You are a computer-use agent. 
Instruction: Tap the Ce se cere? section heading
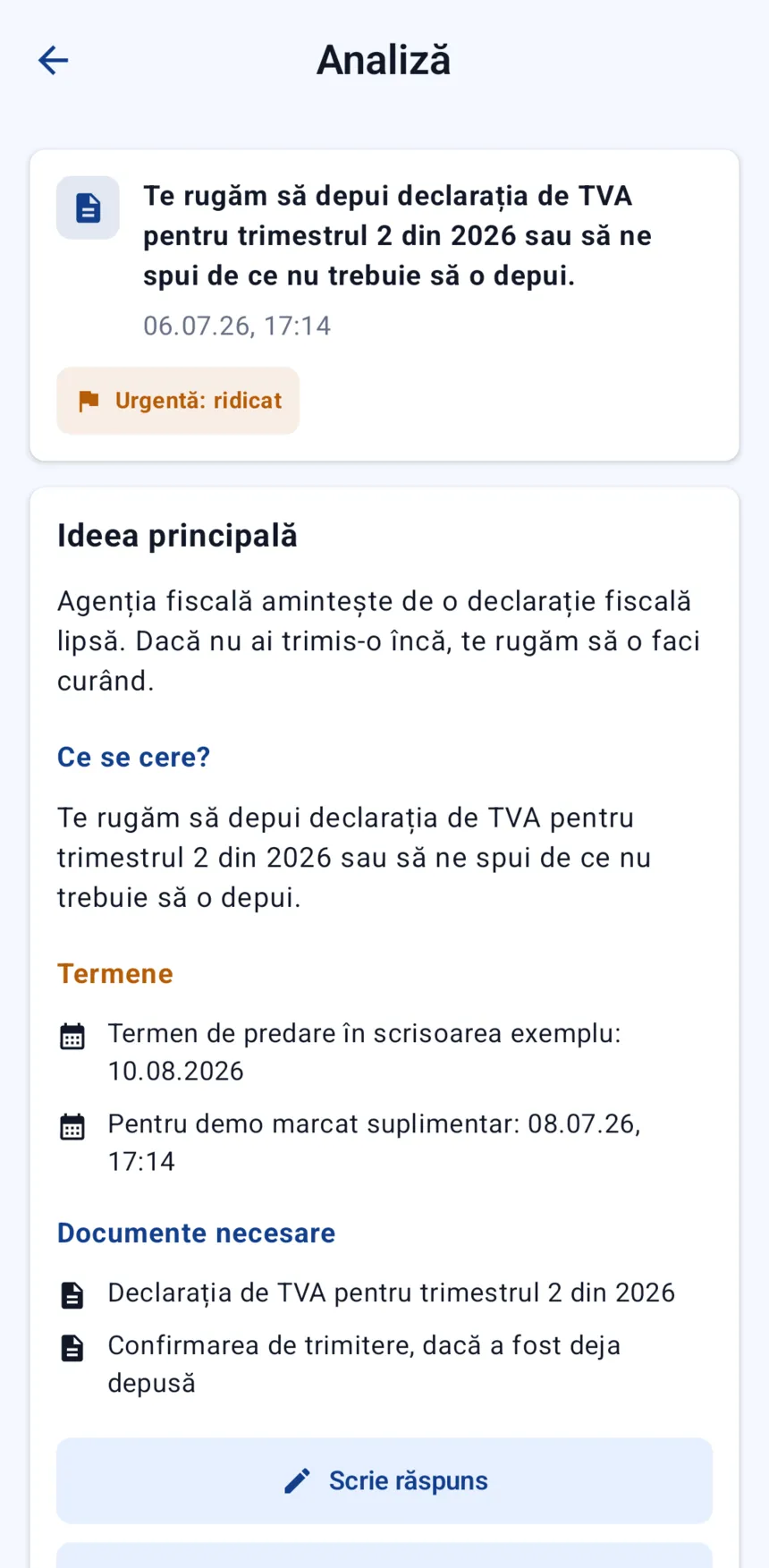pyautogui.click(x=134, y=757)
